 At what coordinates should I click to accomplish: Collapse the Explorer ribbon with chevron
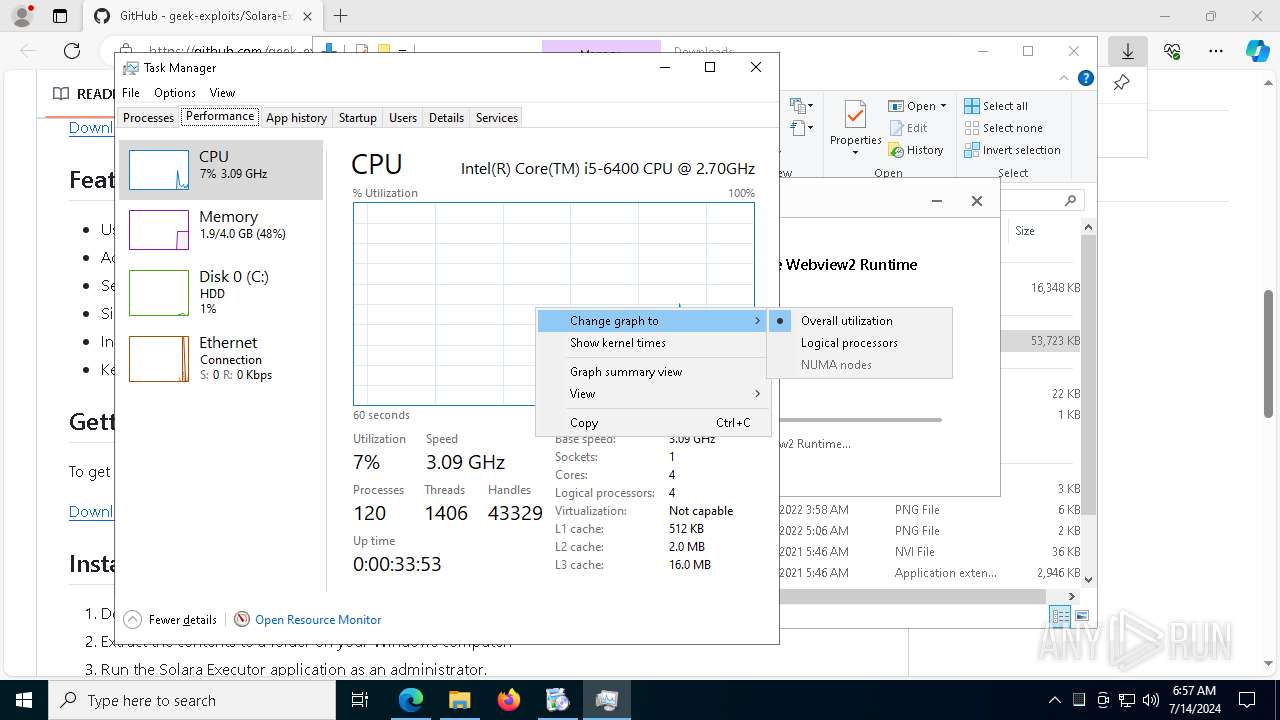point(1064,78)
